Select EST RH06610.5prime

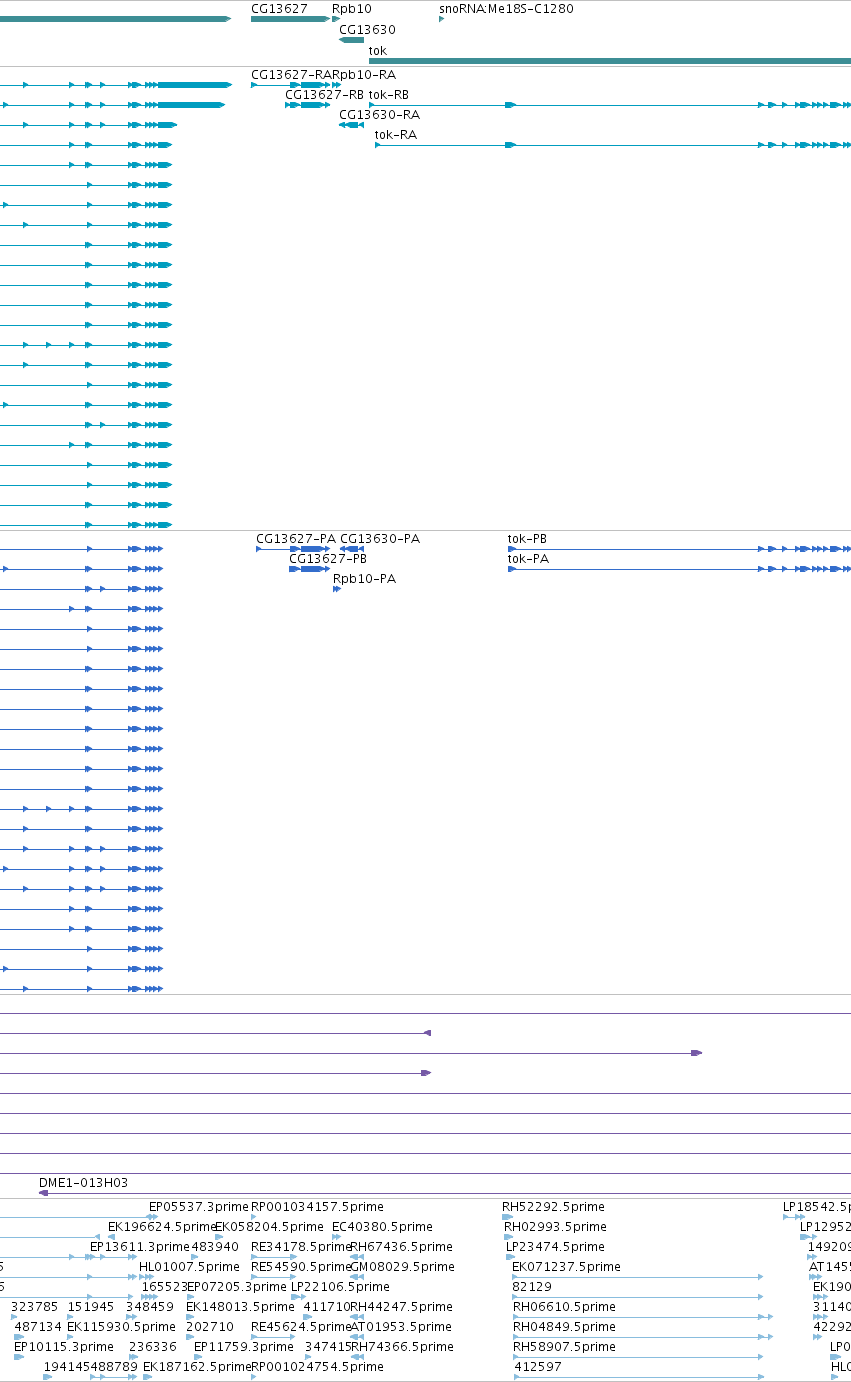pyautogui.click(x=565, y=1306)
